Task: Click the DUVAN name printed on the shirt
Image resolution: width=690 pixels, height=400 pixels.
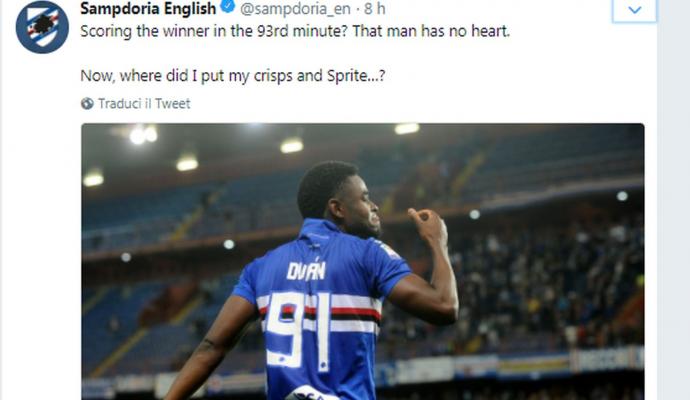Action: coord(306,270)
